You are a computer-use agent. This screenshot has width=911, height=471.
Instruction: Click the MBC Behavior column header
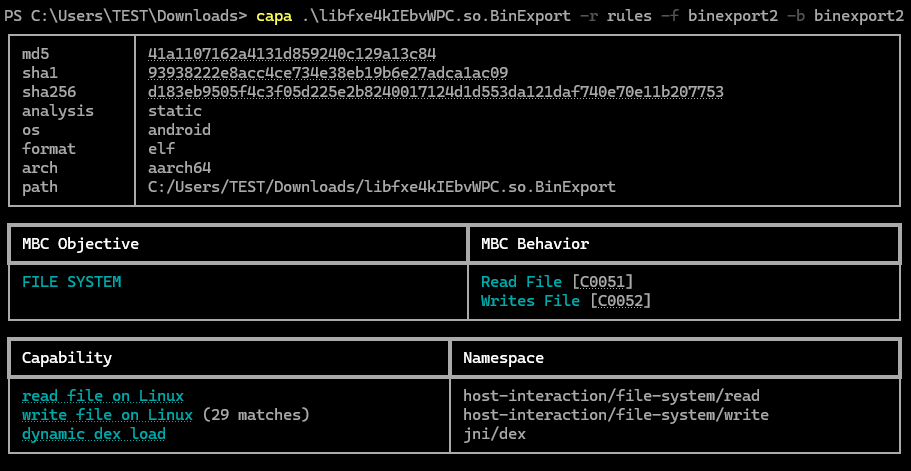(535, 244)
